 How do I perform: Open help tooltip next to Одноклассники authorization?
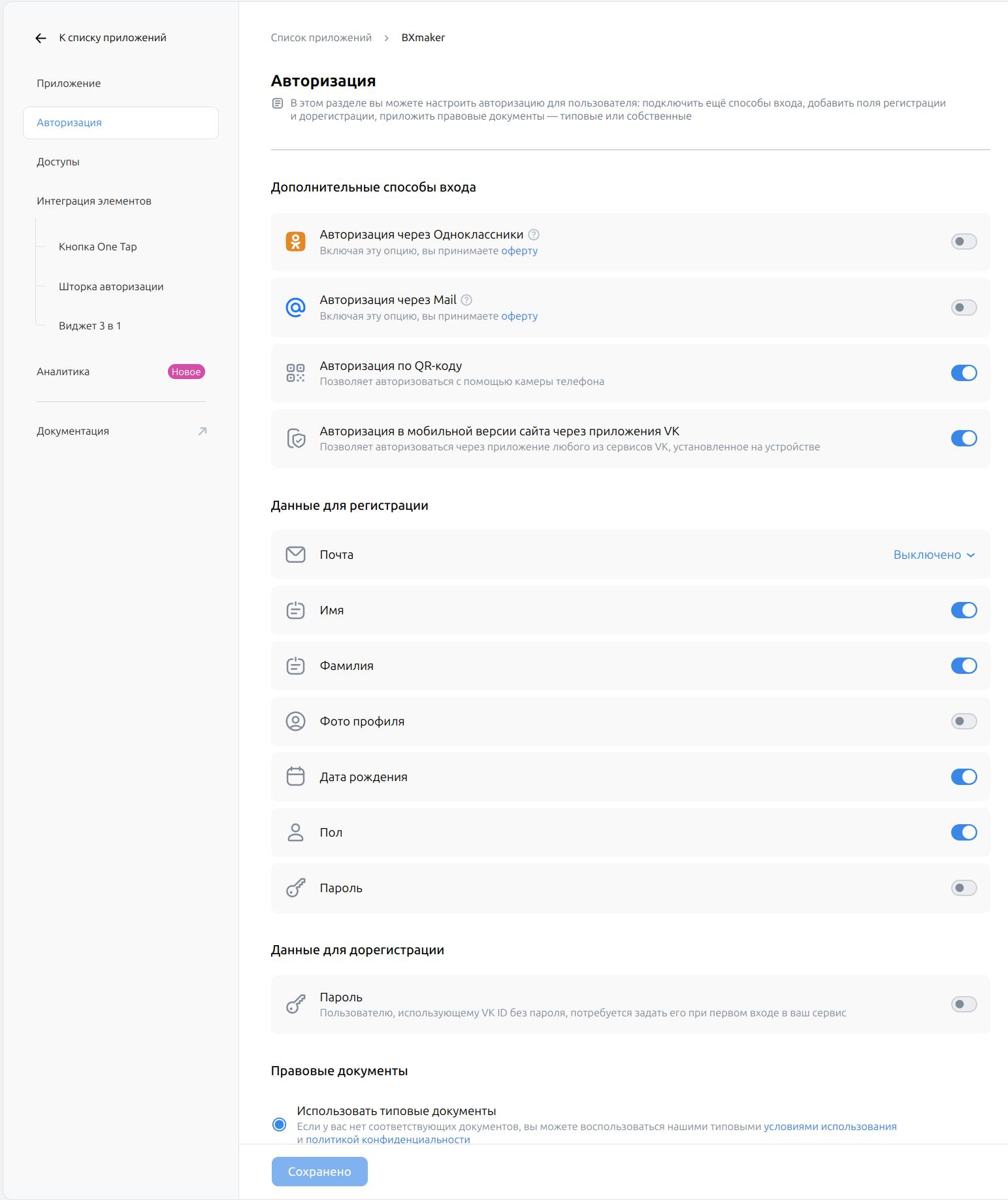pyautogui.click(x=534, y=235)
